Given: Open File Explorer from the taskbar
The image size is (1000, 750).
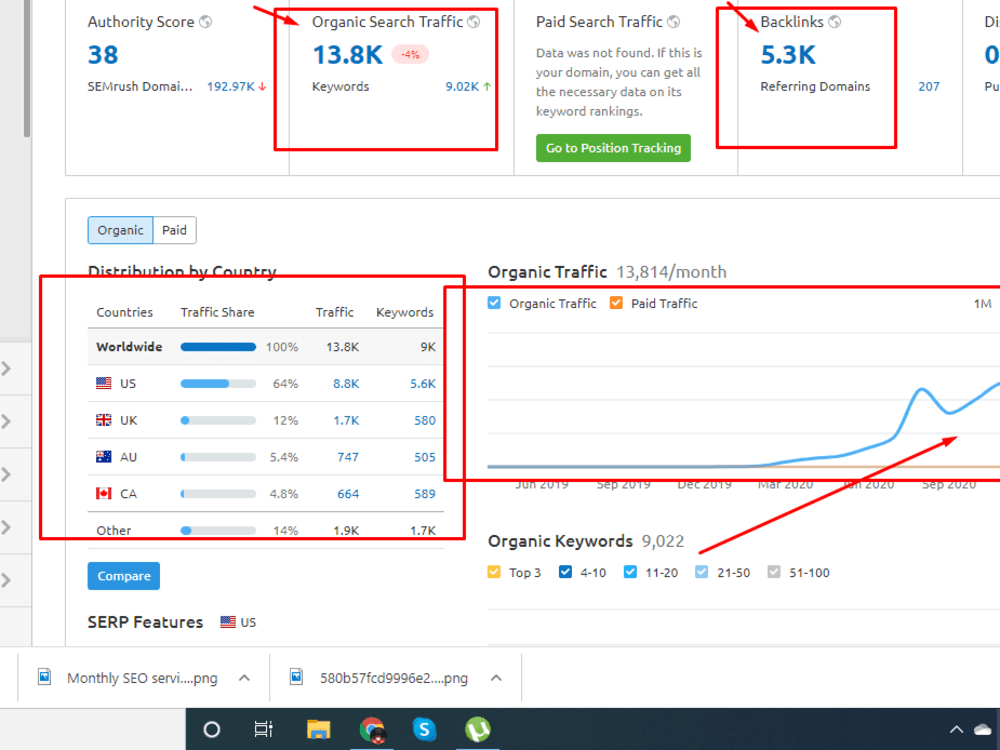Looking at the screenshot, I should pyautogui.click(x=318, y=729).
